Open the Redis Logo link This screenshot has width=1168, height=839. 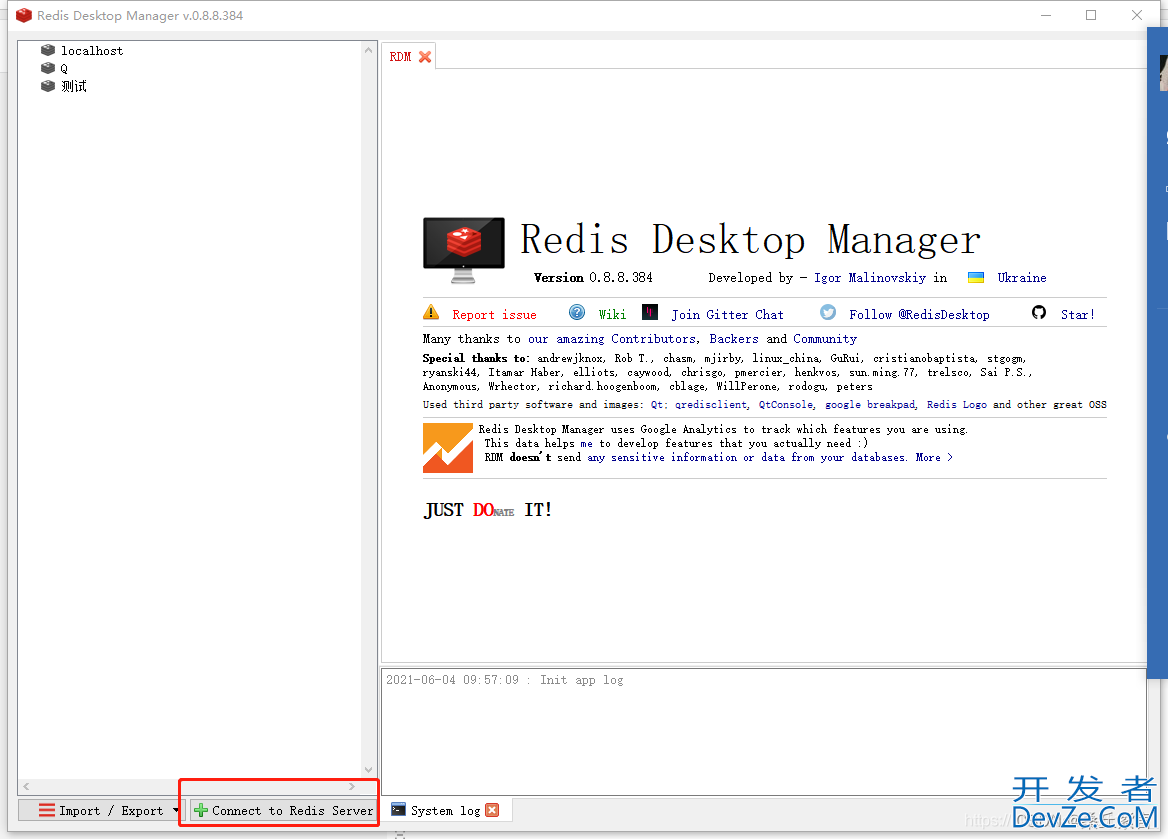pyautogui.click(x=956, y=405)
